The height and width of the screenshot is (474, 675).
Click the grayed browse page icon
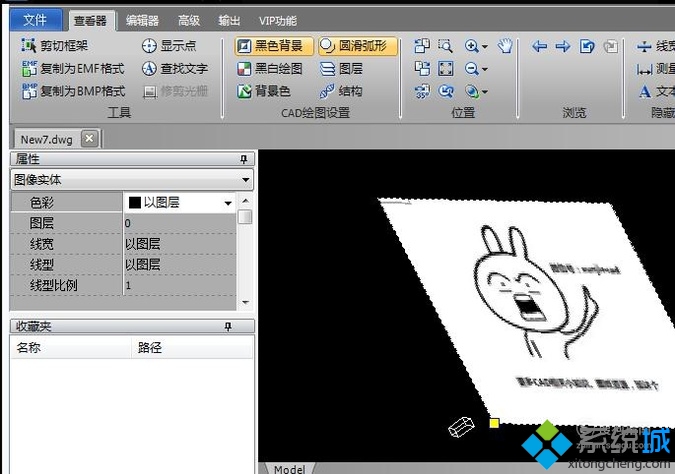point(610,46)
